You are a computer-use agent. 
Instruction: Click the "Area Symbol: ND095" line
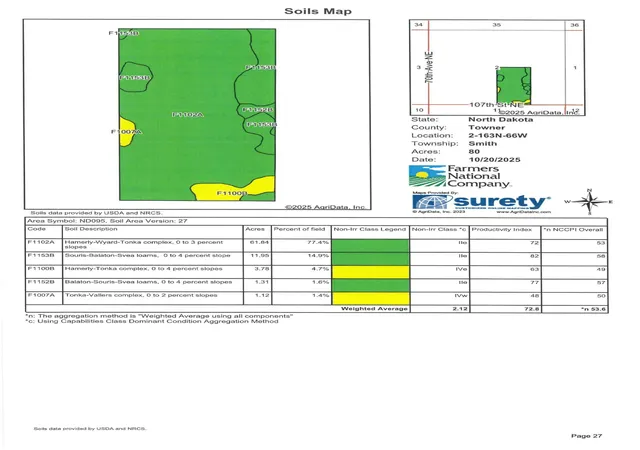107,221
